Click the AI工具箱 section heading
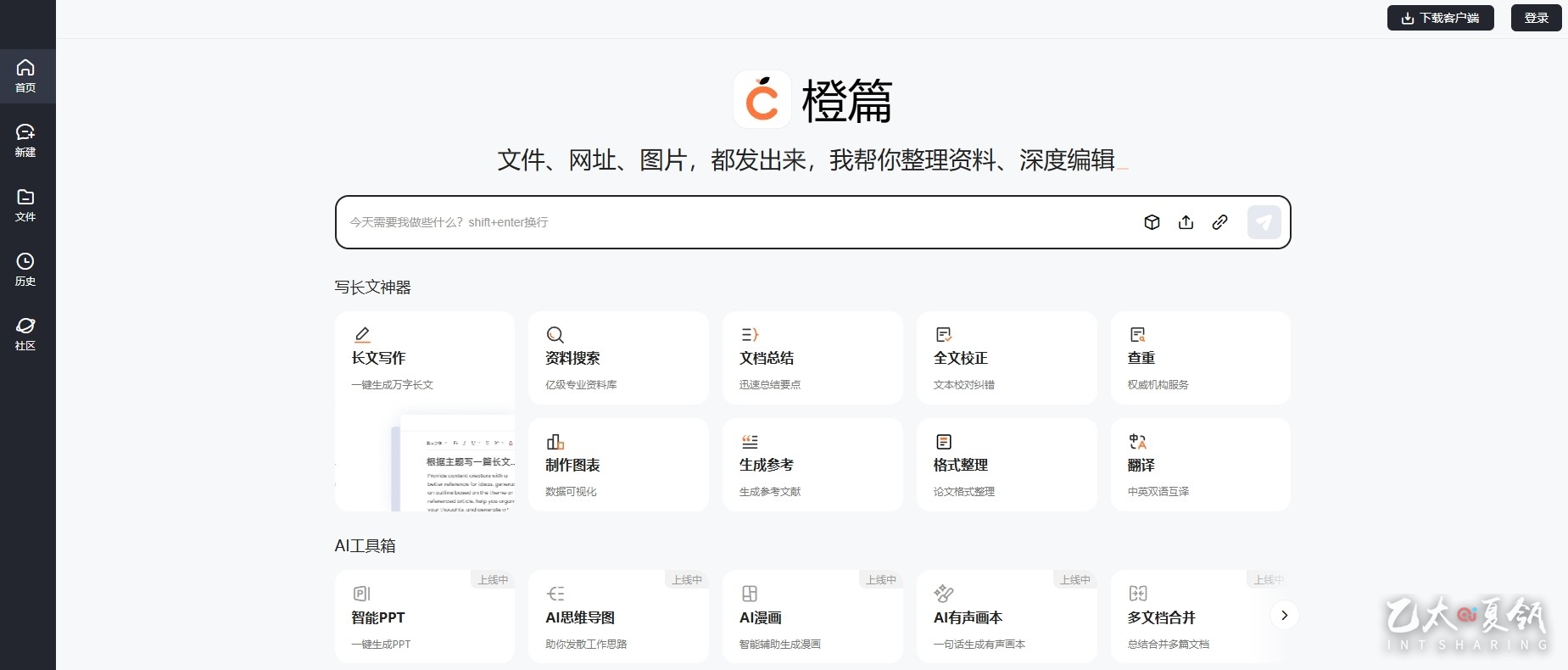 pos(365,546)
